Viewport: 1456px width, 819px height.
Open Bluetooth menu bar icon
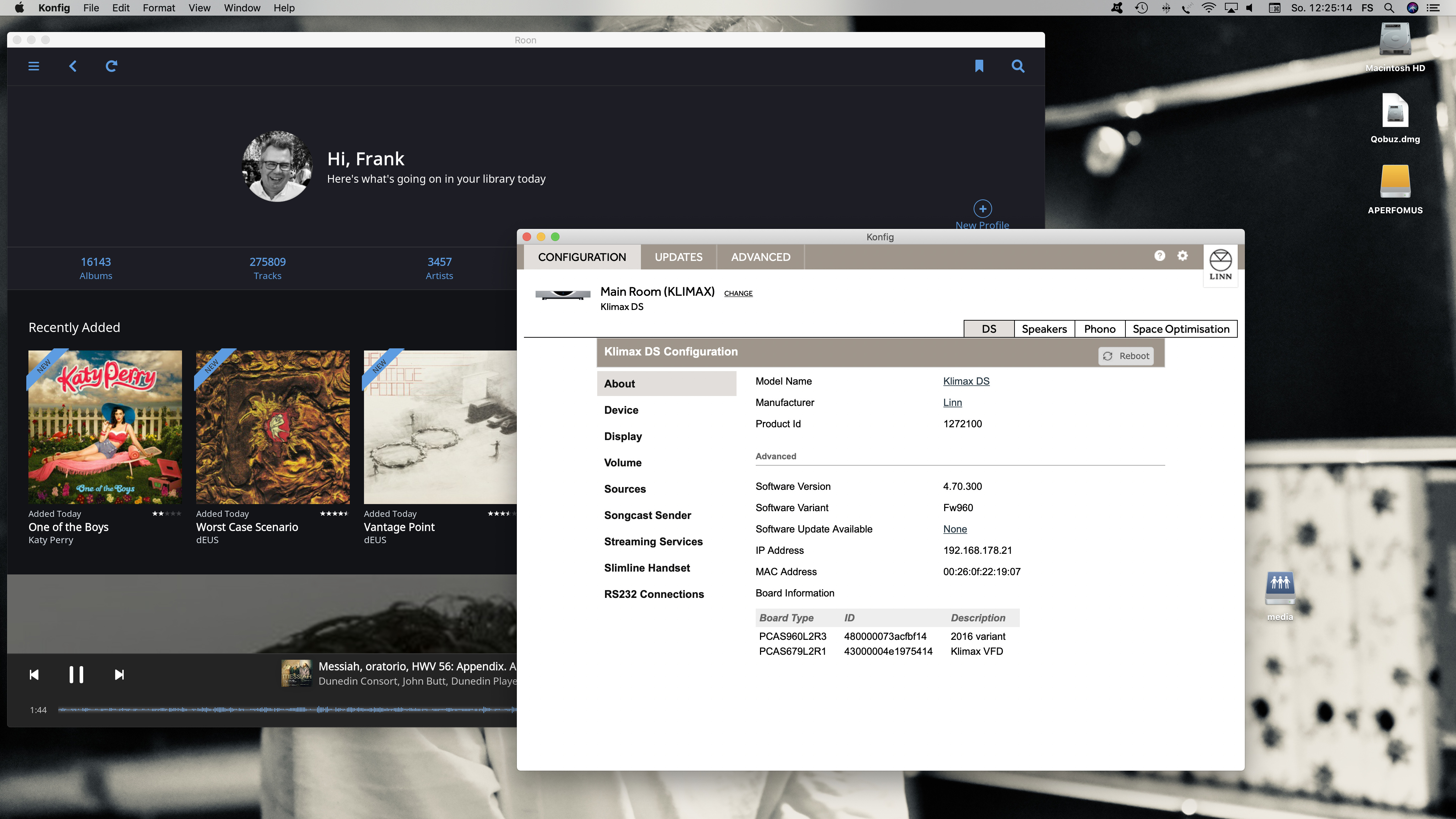(x=1166, y=8)
